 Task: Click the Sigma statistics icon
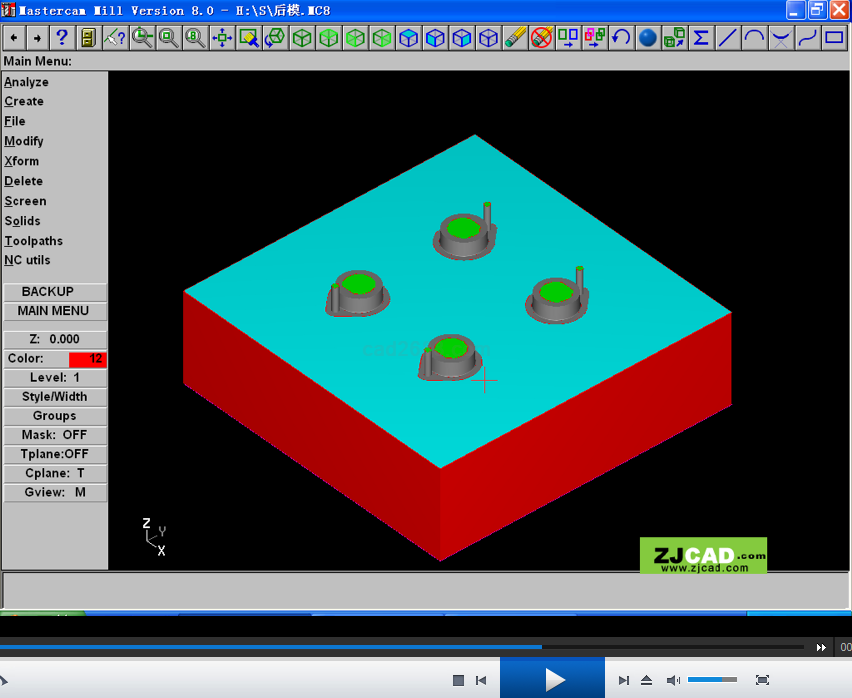point(701,38)
